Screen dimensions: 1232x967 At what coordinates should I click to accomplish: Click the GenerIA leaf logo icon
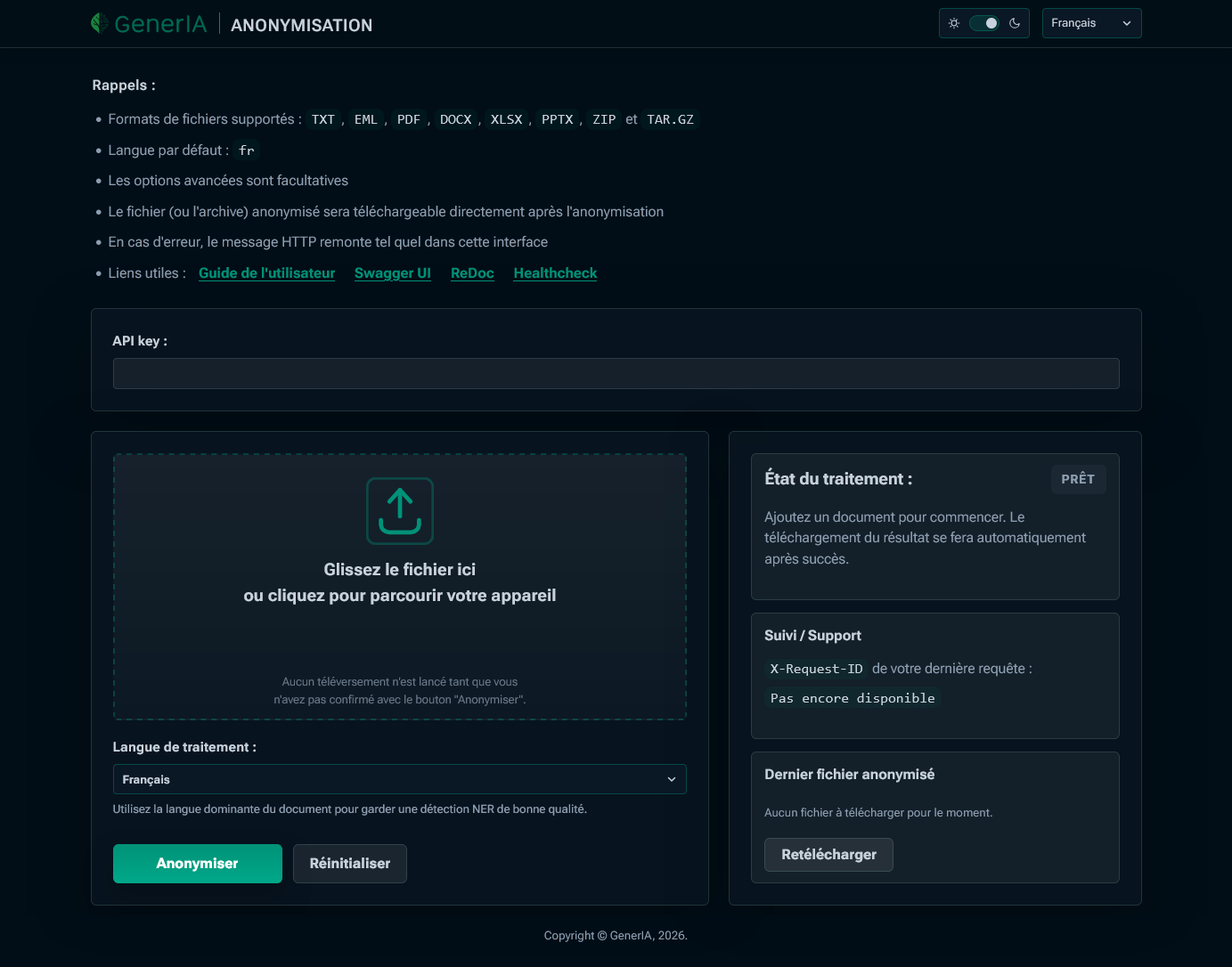[x=99, y=23]
